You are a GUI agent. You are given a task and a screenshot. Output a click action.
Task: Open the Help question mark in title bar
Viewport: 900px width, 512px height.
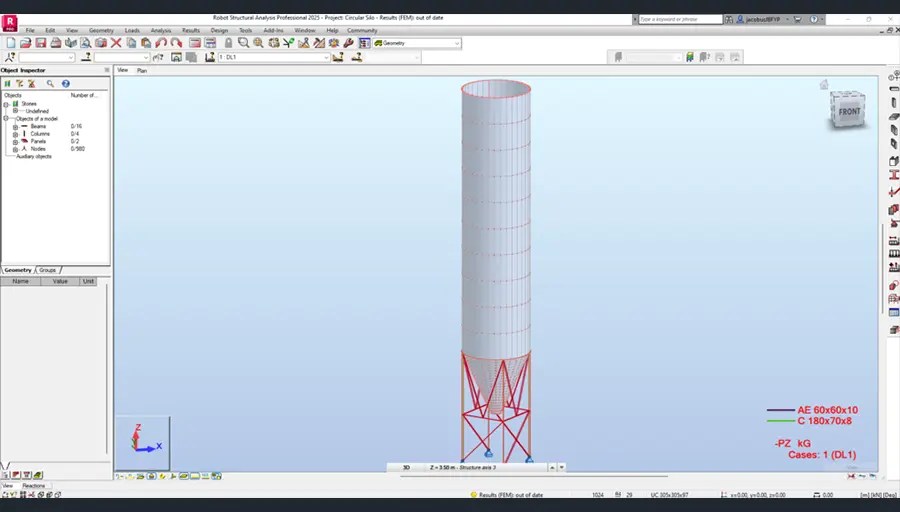pyautogui.click(x=814, y=19)
